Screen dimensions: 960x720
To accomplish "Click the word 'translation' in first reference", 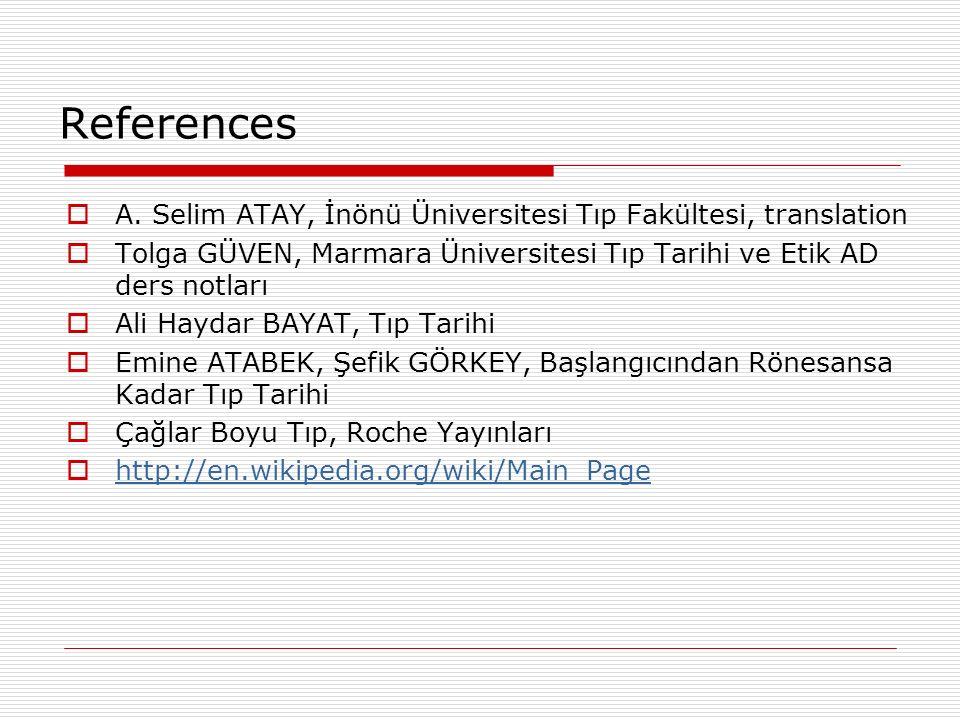I will 836,214.
